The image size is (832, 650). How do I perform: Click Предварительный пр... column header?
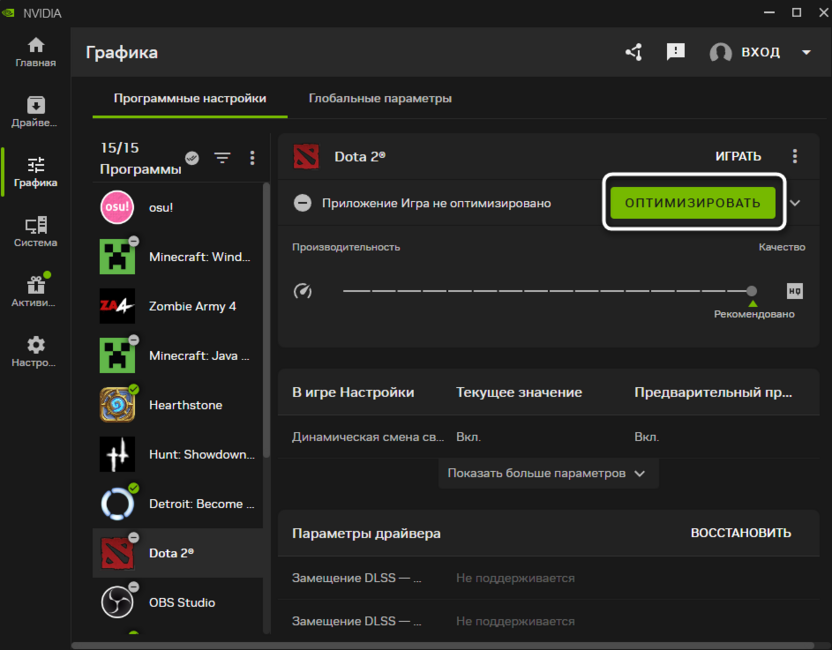pyautogui.click(x=713, y=392)
